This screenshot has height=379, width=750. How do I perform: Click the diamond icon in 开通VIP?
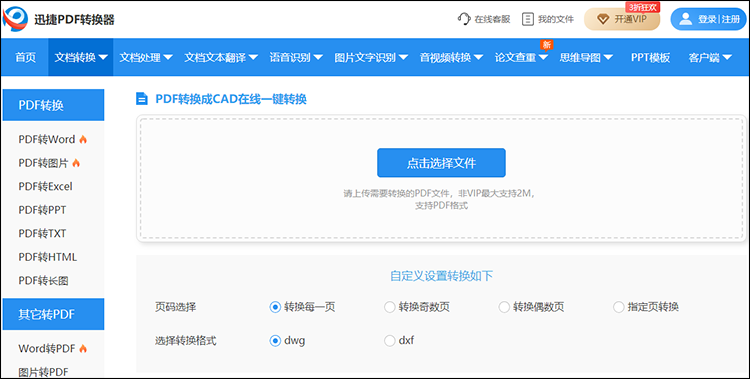coord(603,19)
